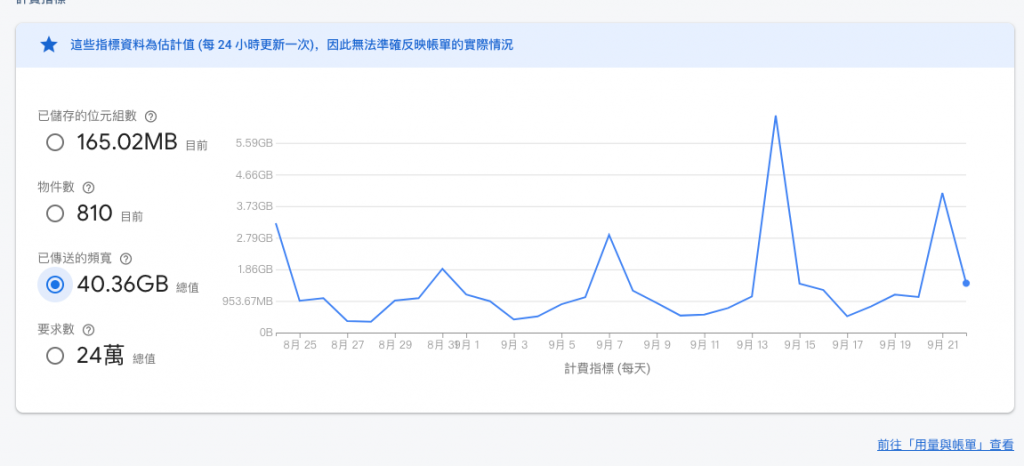Click the 9月 13 x-axis date label

tap(752, 345)
